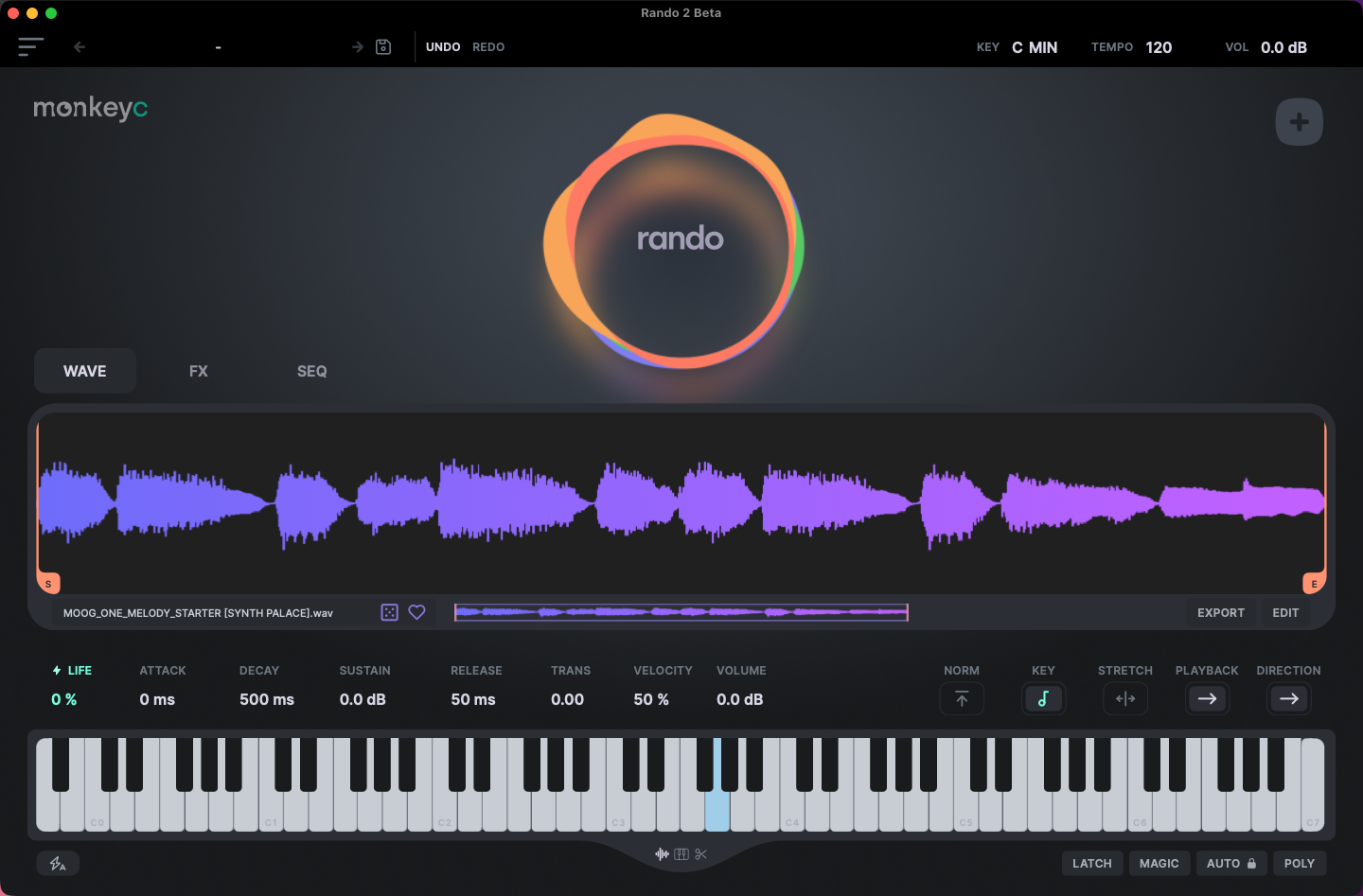The height and width of the screenshot is (896, 1363).
Task: Toggle the KEY note button
Action: tap(1043, 699)
